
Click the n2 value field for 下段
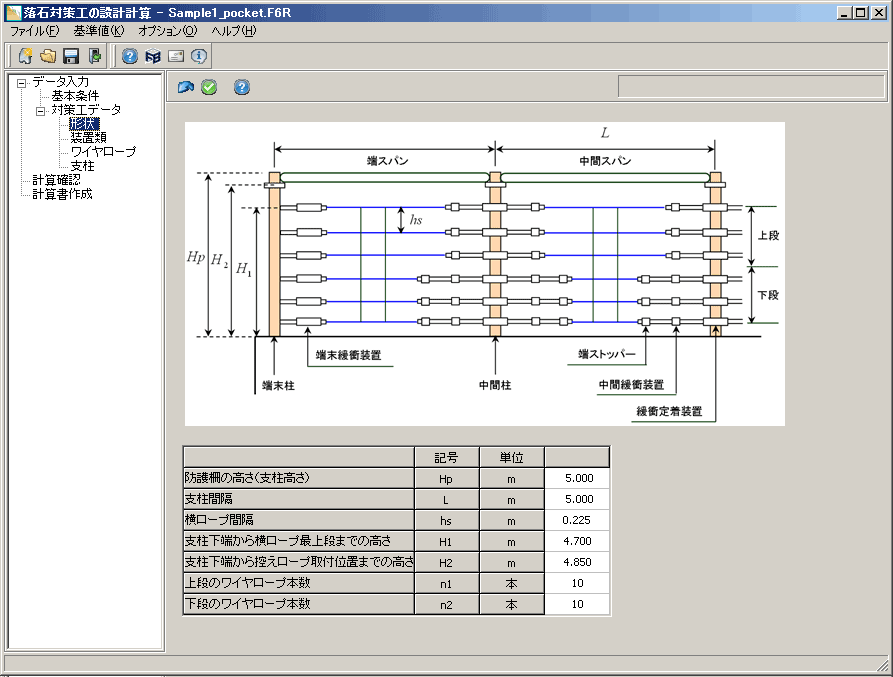[x=577, y=605]
